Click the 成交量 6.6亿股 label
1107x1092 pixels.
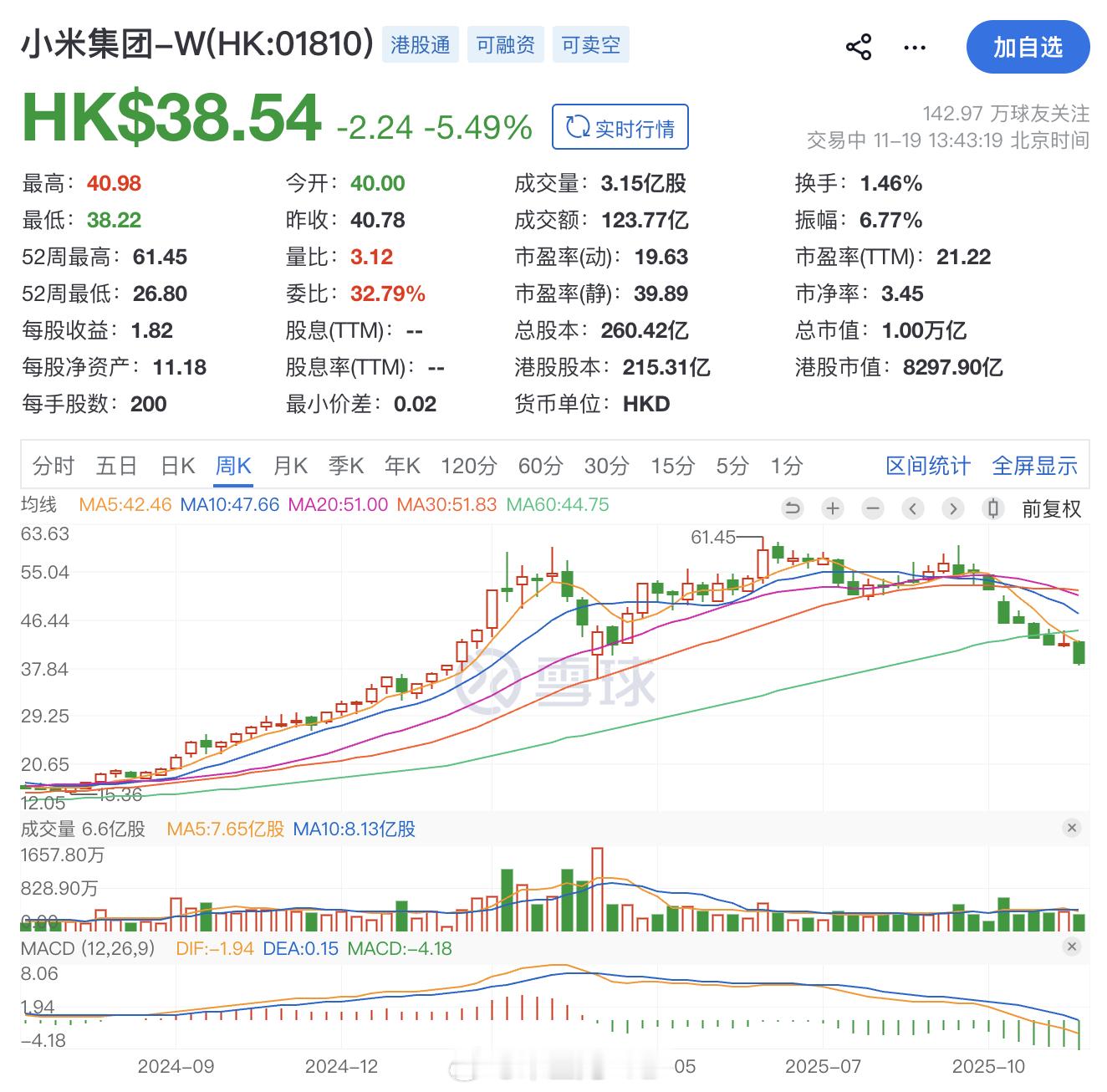click(83, 829)
